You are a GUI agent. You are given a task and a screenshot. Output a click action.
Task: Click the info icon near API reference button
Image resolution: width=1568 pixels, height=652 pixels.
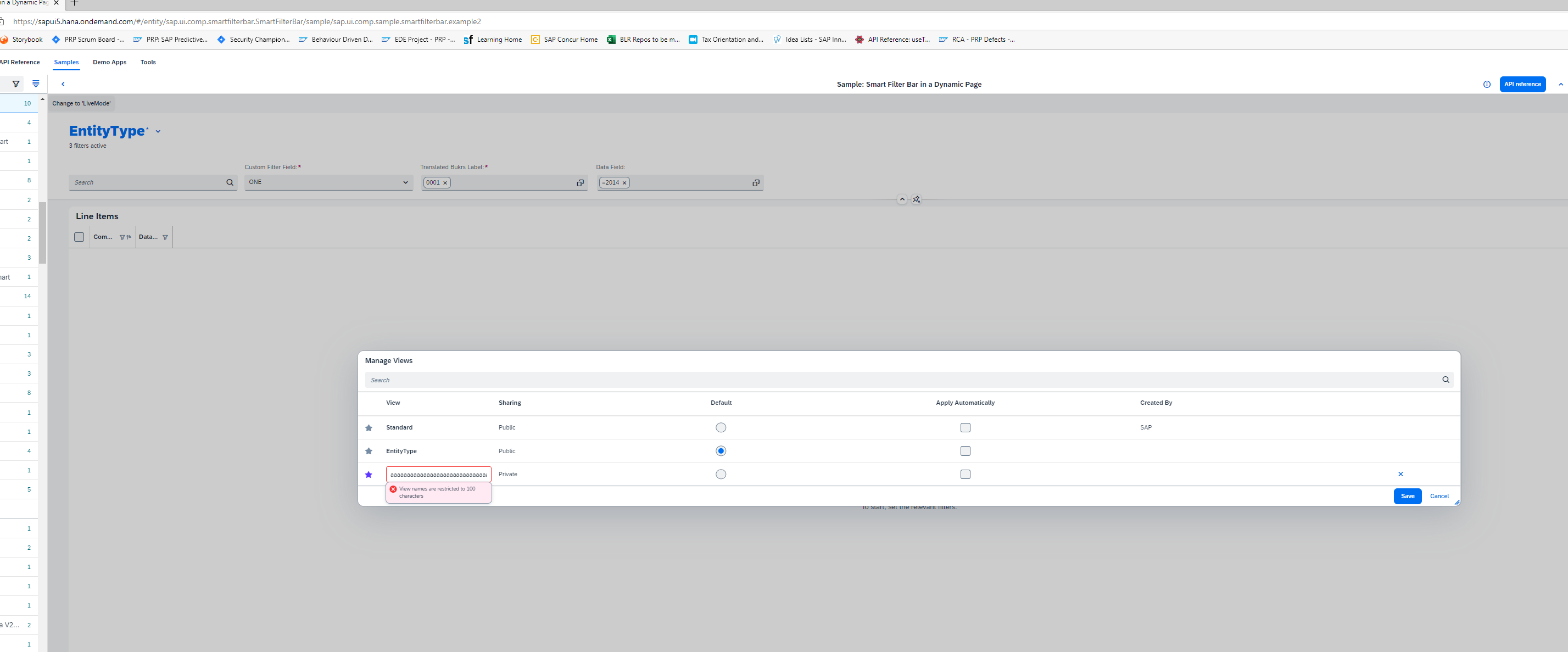point(1486,84)
